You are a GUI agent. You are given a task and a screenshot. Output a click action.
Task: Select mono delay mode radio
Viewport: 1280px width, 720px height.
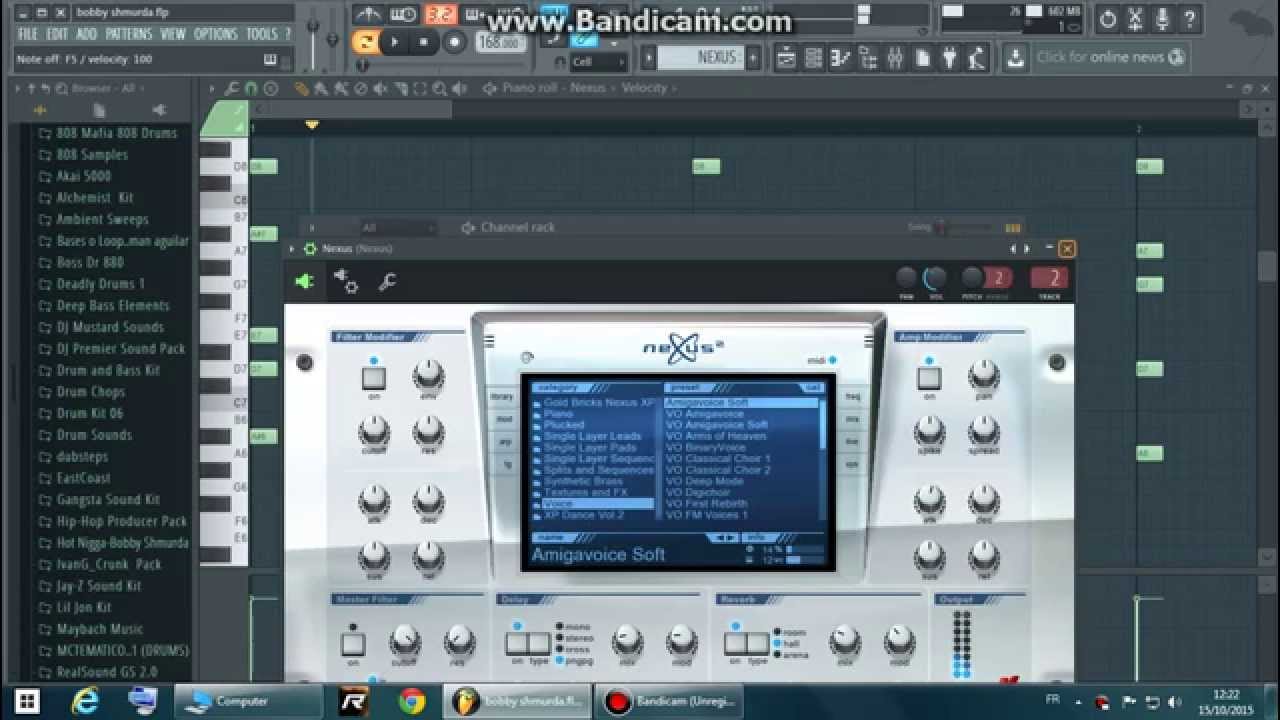[559, 627]
